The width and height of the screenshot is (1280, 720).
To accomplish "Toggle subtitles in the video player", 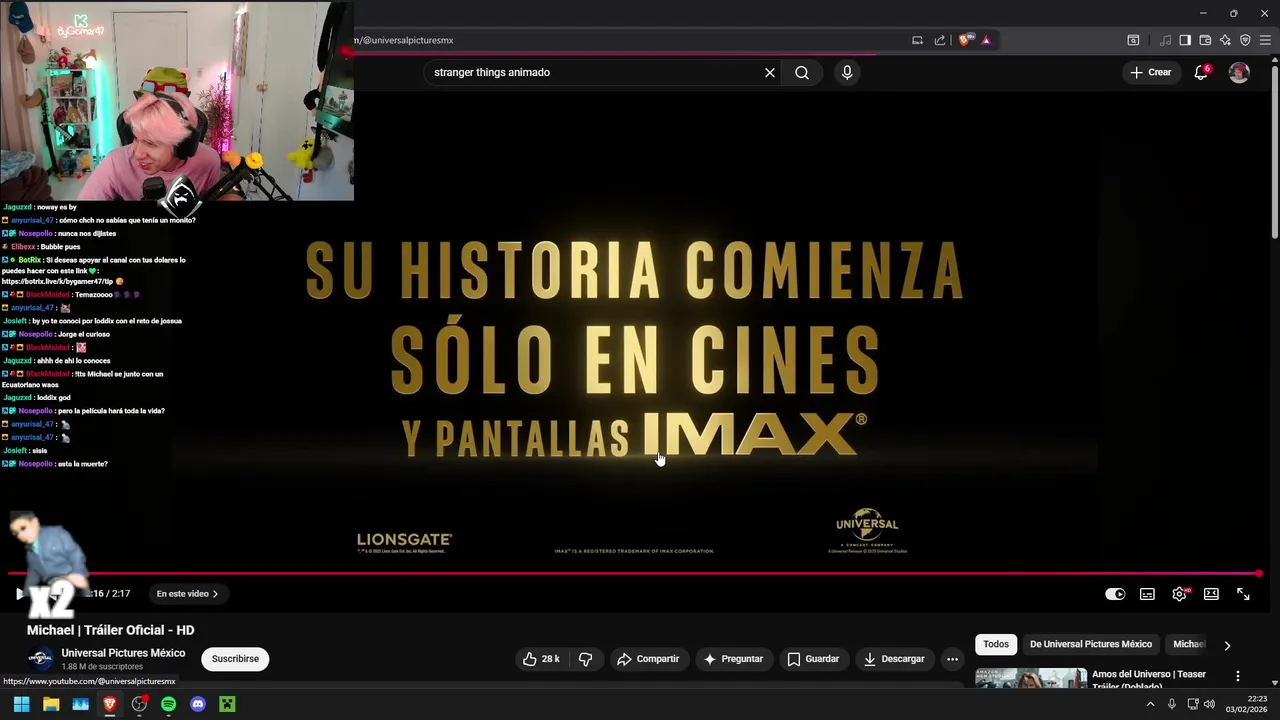I will (1147, 594).
